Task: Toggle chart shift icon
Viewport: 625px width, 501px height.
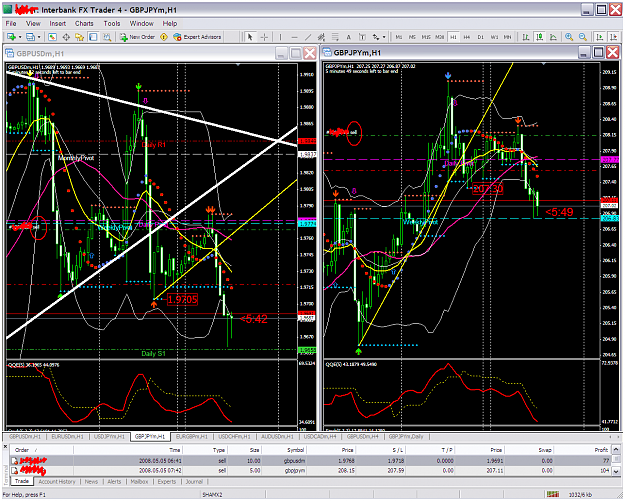Action: click(613, 37)
